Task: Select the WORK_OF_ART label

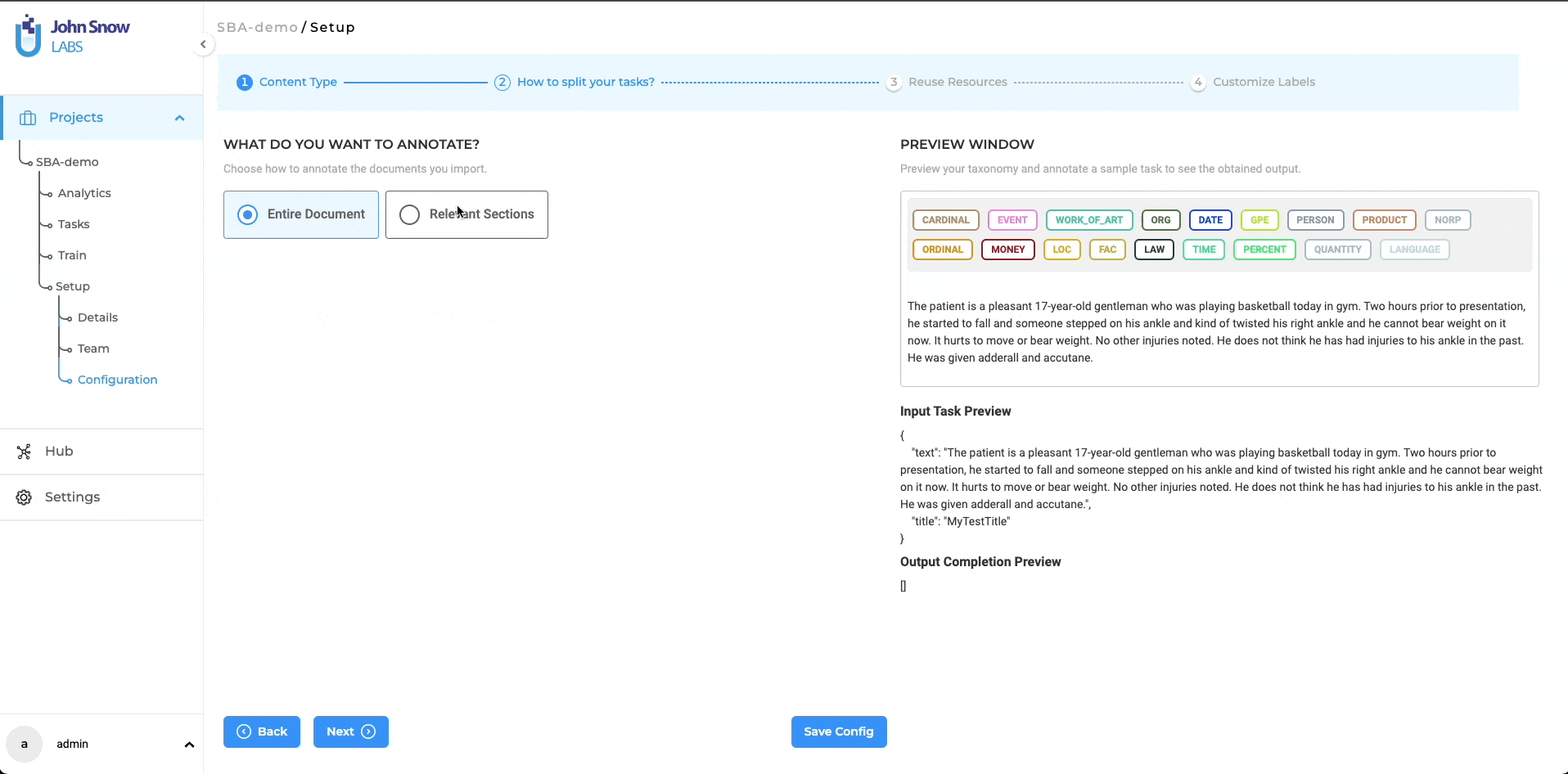Action: [x=1089, y=220]
